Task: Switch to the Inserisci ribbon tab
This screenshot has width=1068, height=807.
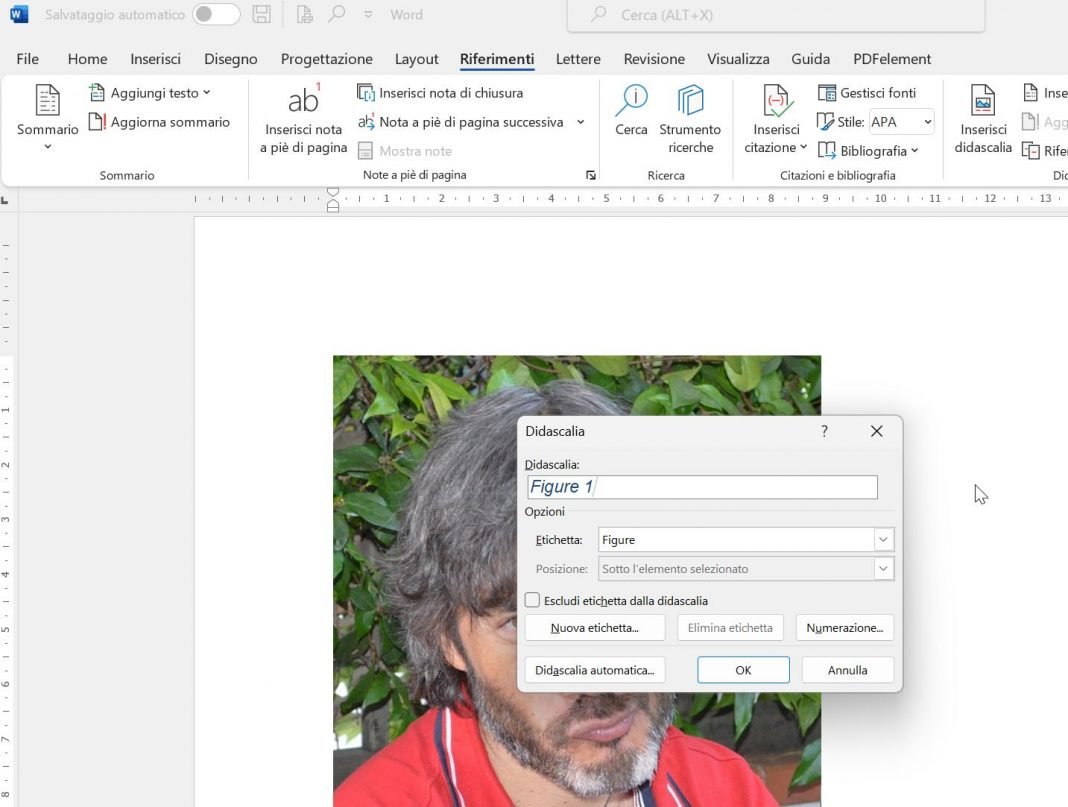Action: 155,59
